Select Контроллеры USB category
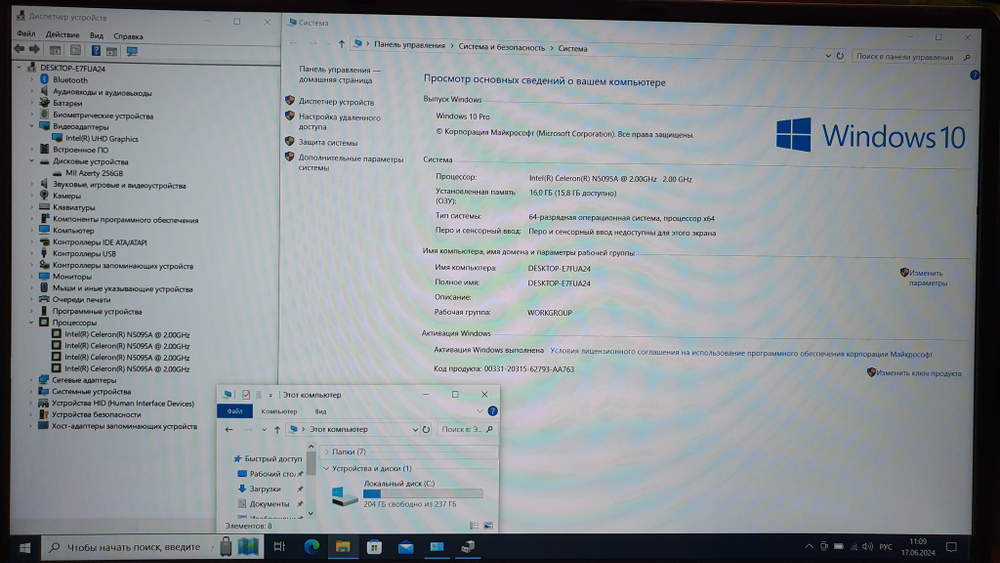 pyautogui.click(x=84, y=254)
